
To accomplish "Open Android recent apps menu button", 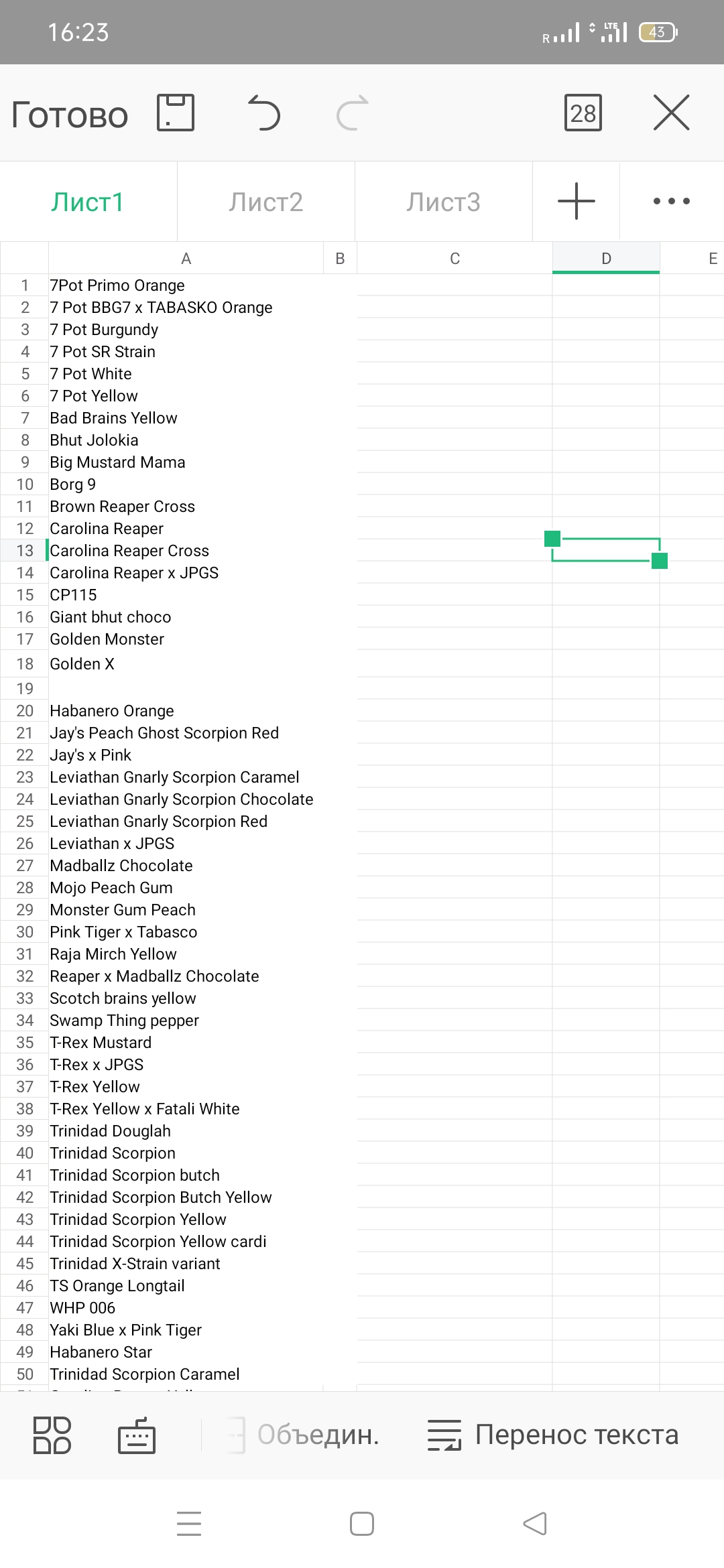I will (x=189, y=1523).
